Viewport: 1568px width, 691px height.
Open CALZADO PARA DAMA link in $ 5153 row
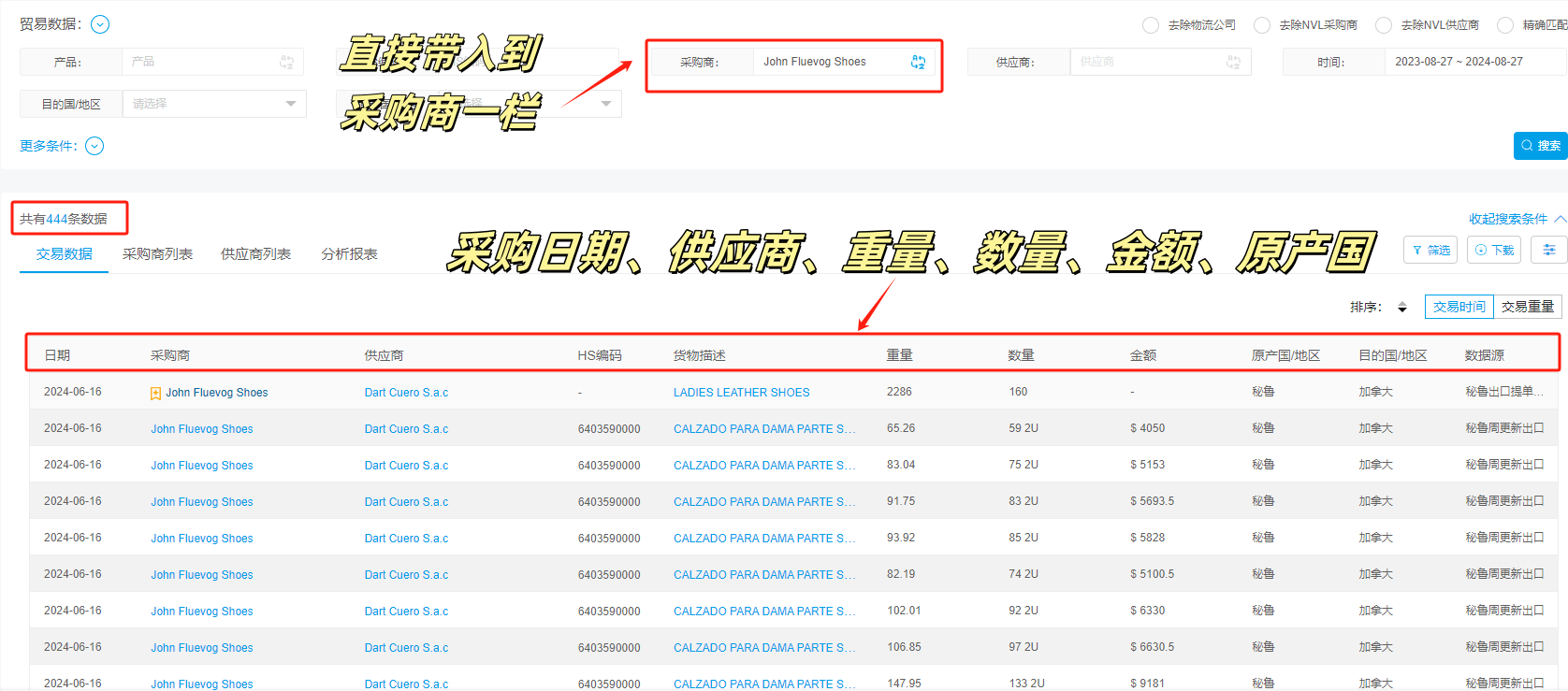pyautogui.click(x=764, y=466)
